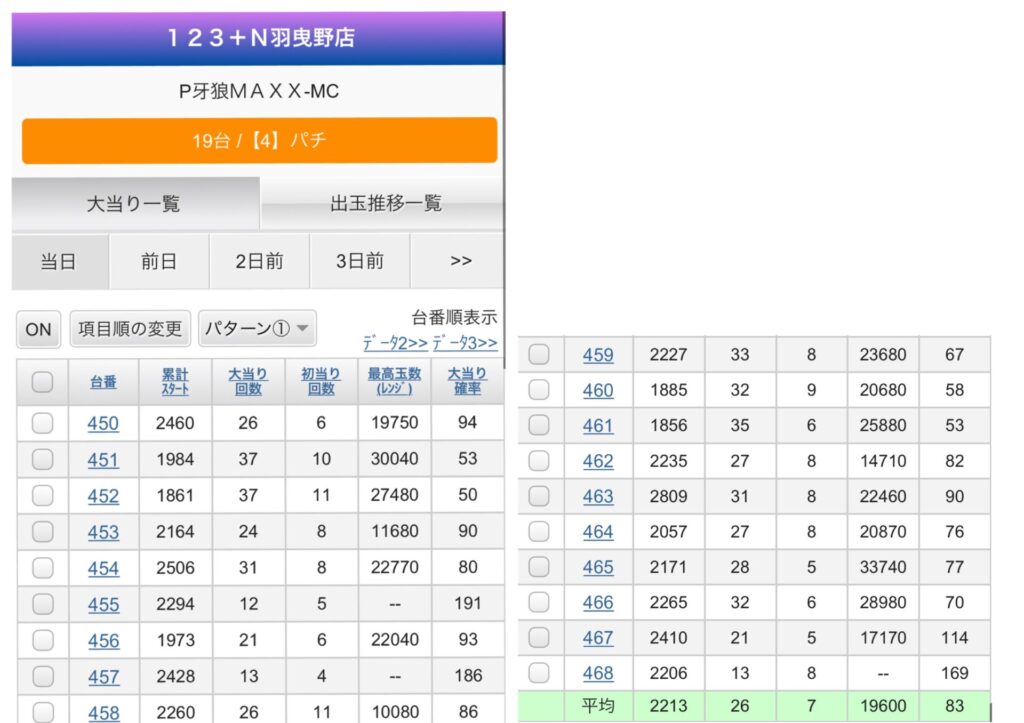Screen dimensions: 1024x723
Task: Click the orange 19台 / 【4】パチ button
Action: 259,140
